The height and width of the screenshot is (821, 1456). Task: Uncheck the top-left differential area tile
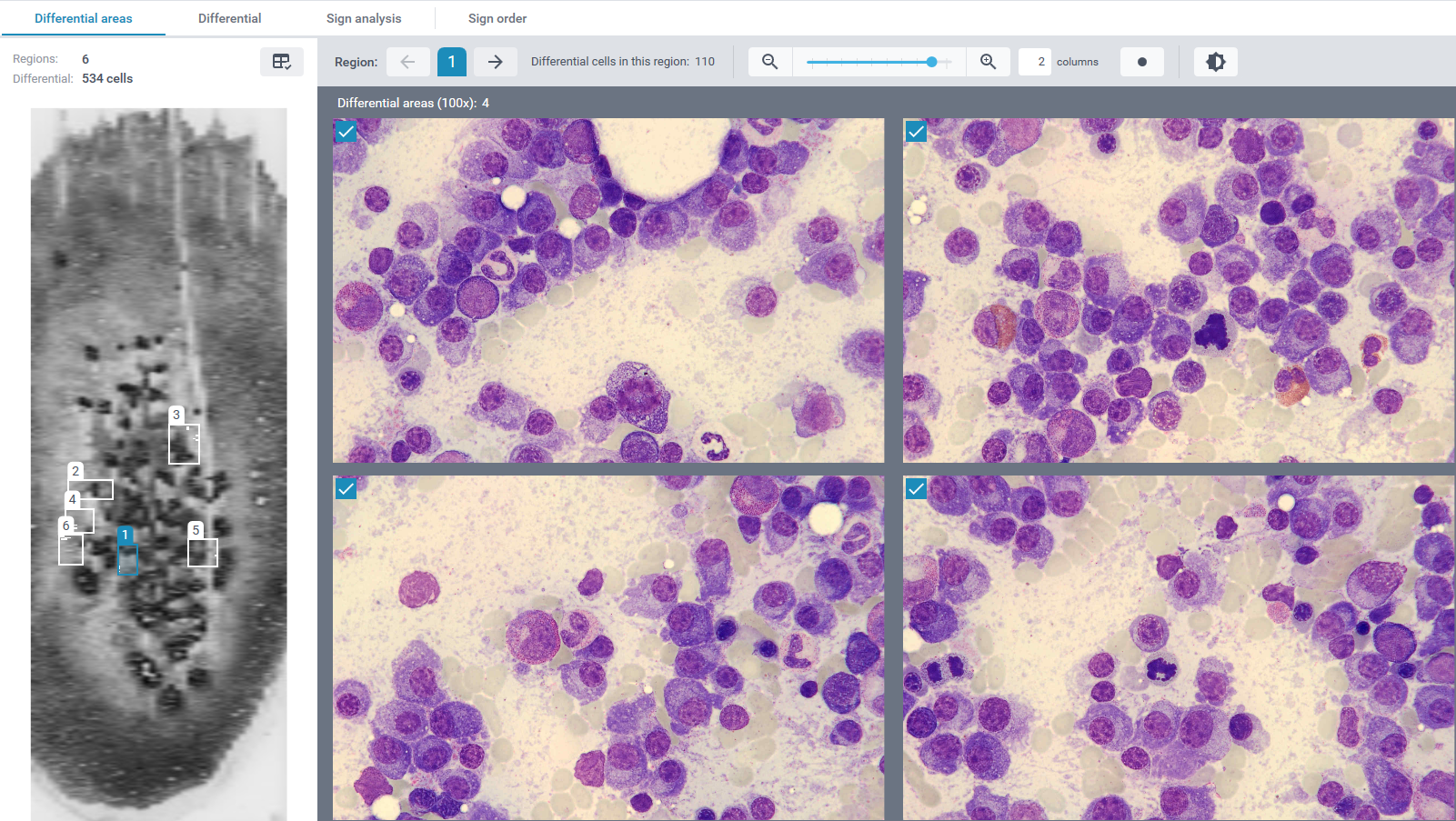(346, 132)
